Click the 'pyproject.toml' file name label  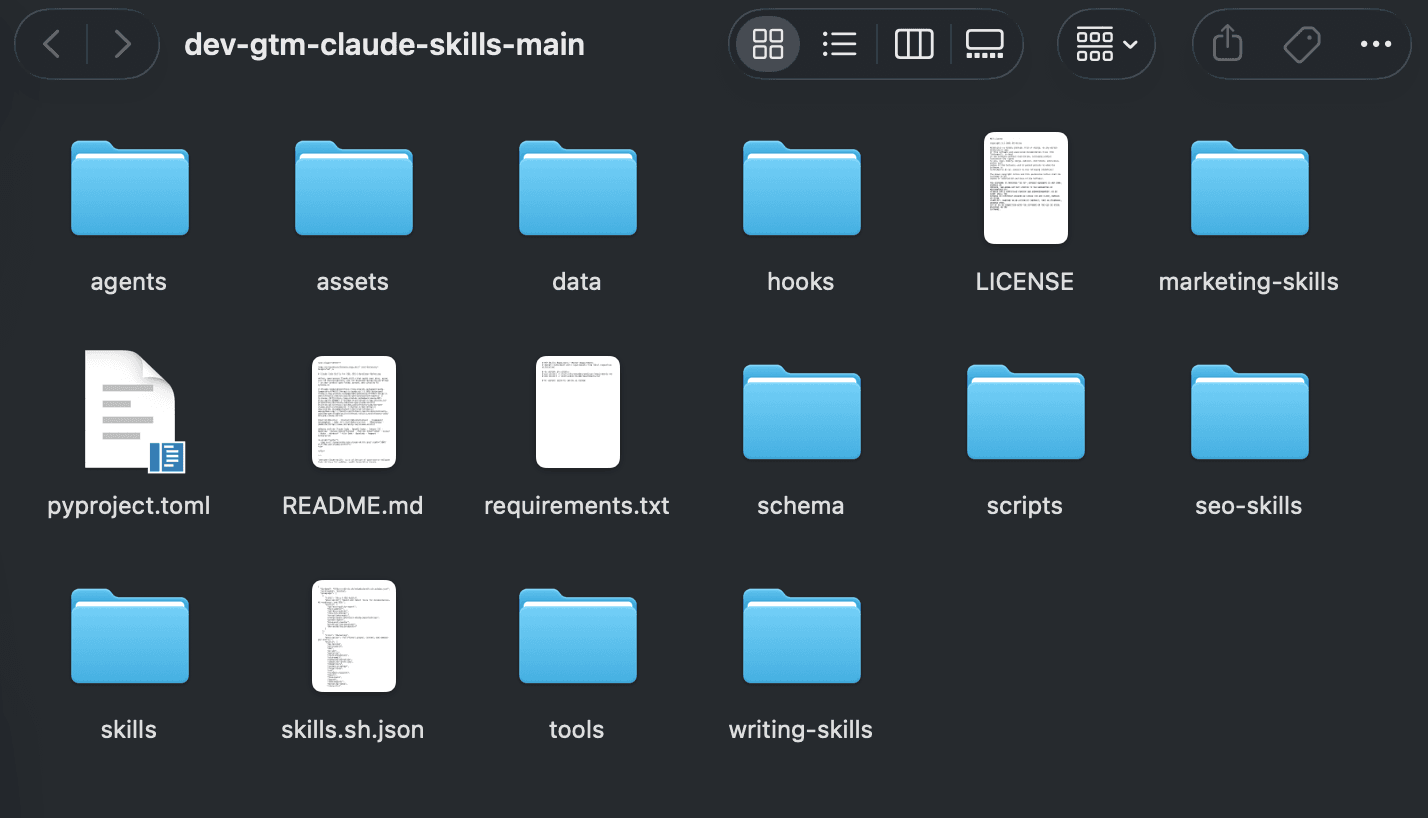coord(129,506)
